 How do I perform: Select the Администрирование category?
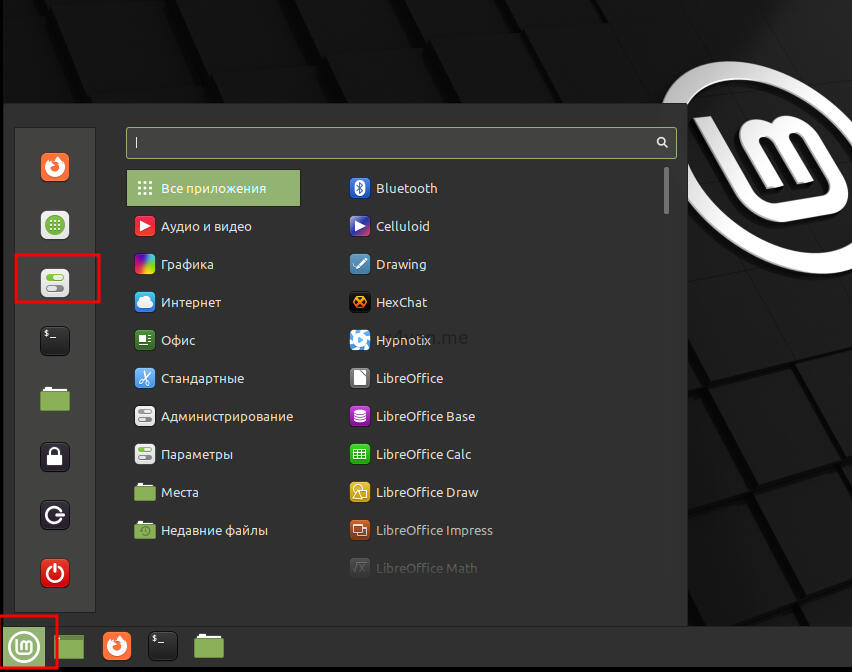[x=226, y=417]
